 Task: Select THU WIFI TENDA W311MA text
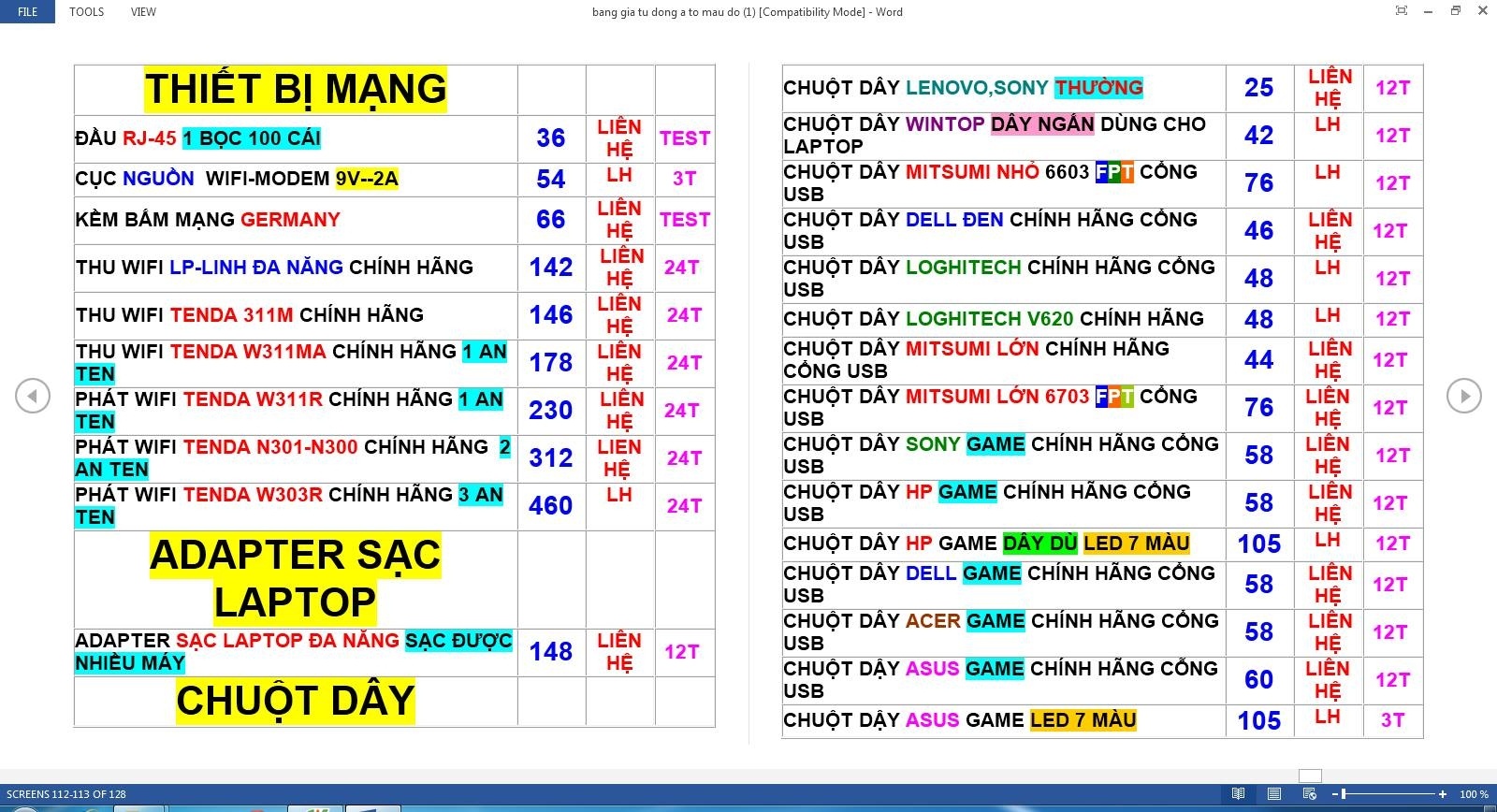(x=291, y=363)
